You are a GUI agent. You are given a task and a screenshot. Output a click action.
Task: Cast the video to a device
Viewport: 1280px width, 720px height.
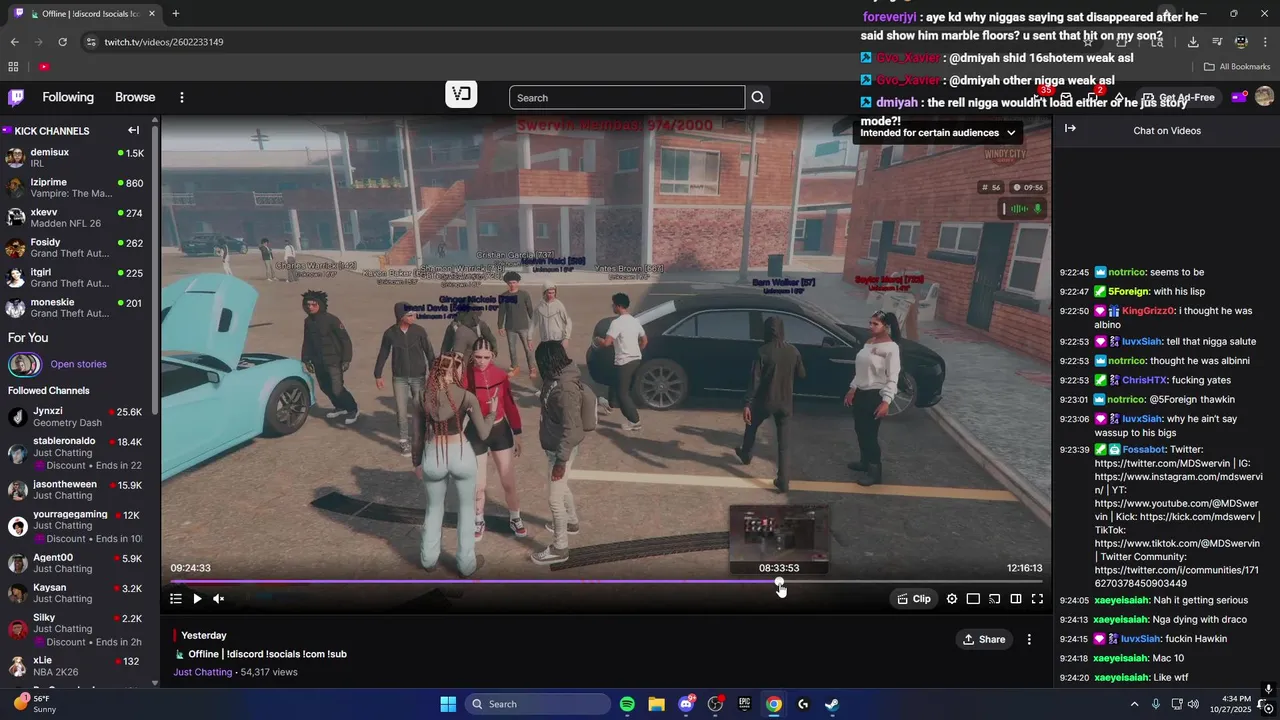[x=995, y=599]
